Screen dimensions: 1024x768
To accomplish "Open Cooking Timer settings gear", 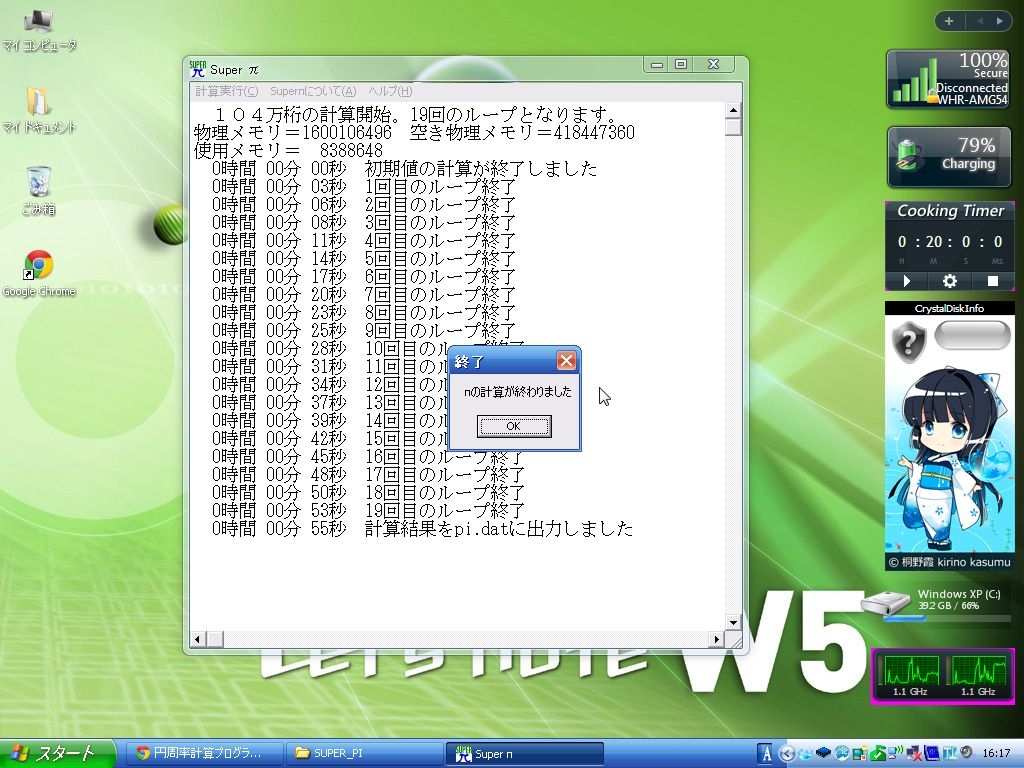I will 950,281.
